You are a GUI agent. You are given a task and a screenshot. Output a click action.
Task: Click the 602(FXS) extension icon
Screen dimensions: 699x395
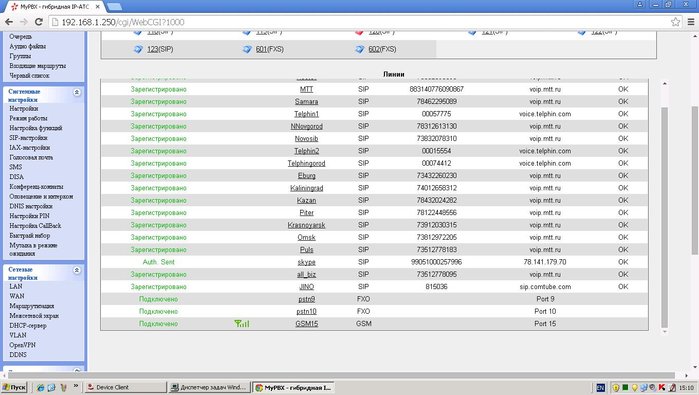click(360, 49)
